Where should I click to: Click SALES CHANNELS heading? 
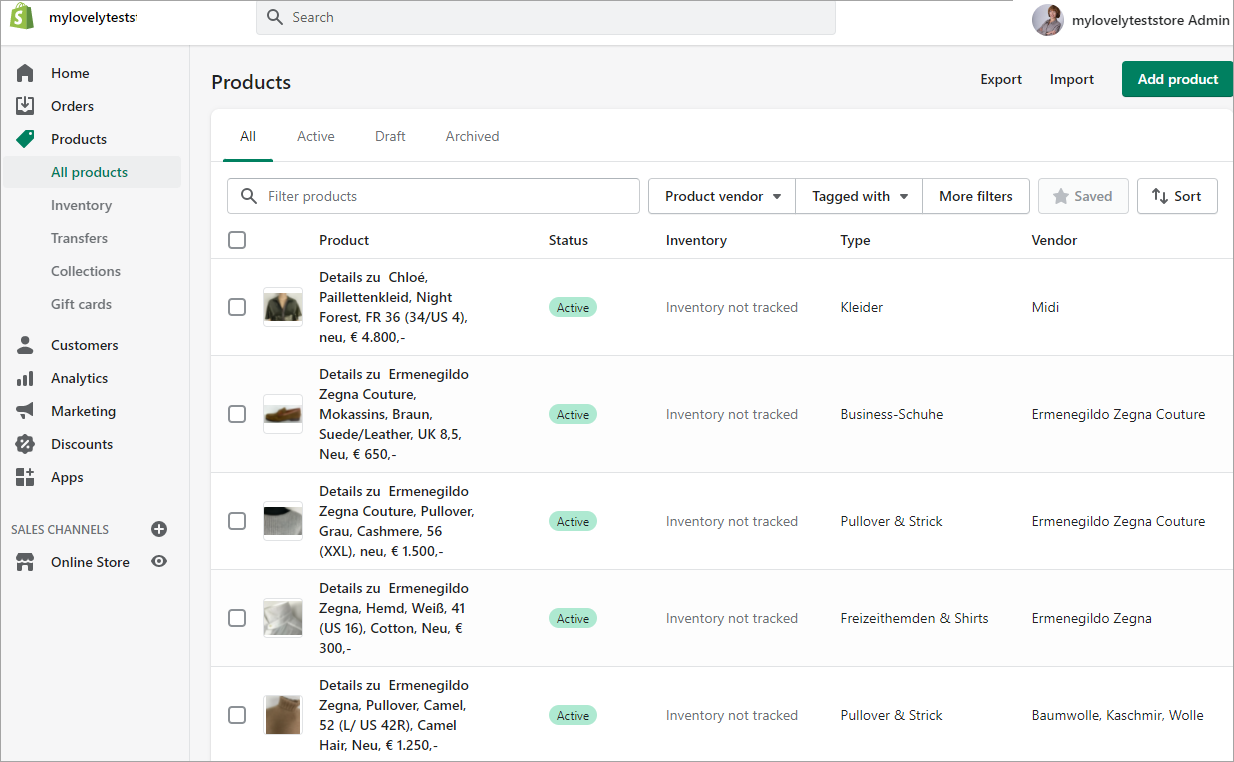coord(60,529)
